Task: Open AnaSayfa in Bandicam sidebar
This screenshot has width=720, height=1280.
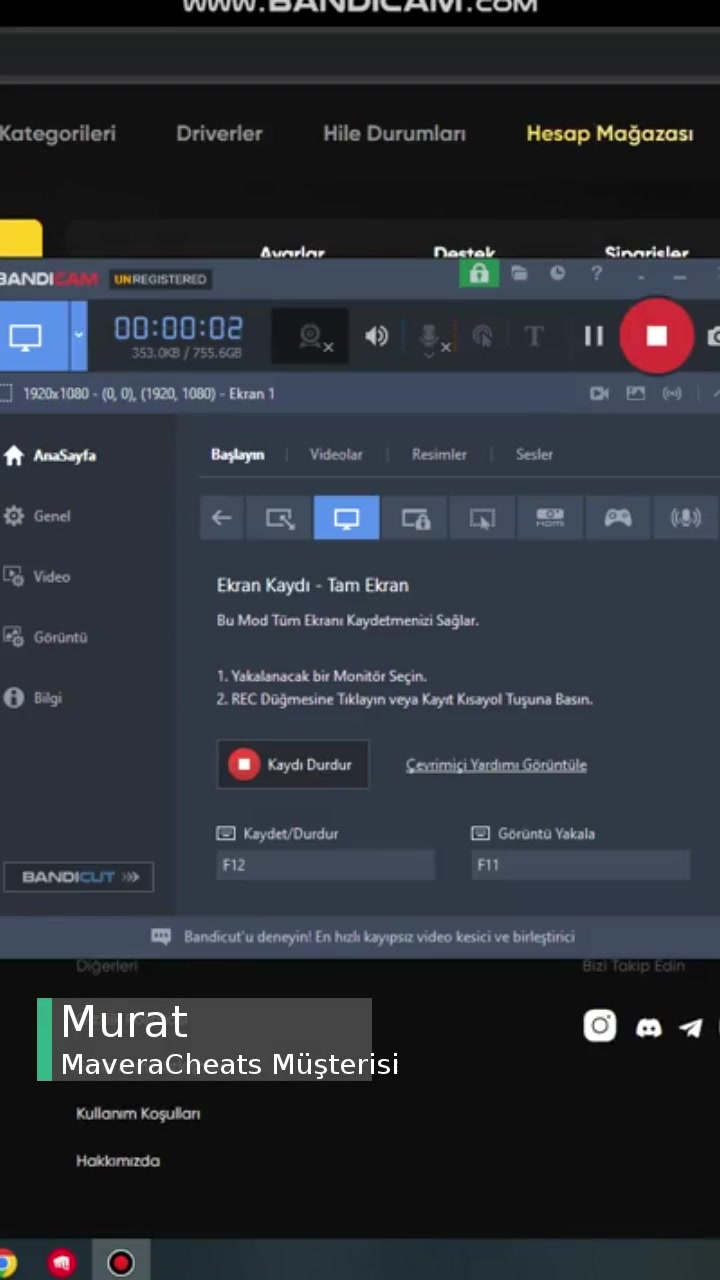Action: [50, 456]
